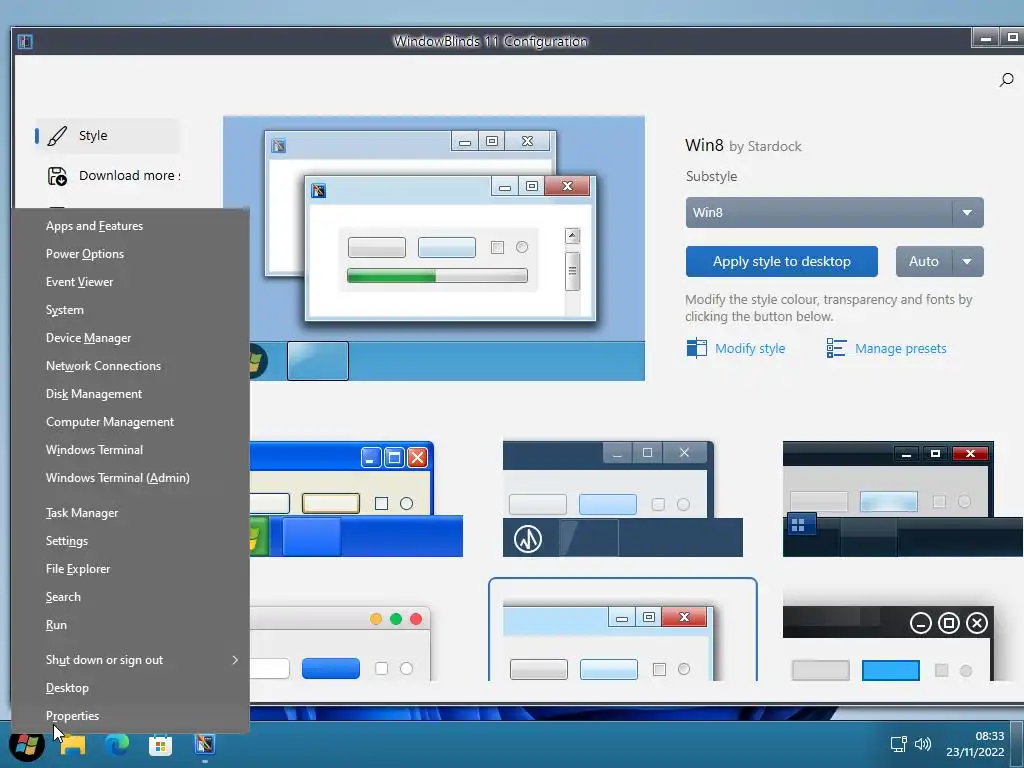Click the WindowBlinds taskbar icon

click(204, 744)
